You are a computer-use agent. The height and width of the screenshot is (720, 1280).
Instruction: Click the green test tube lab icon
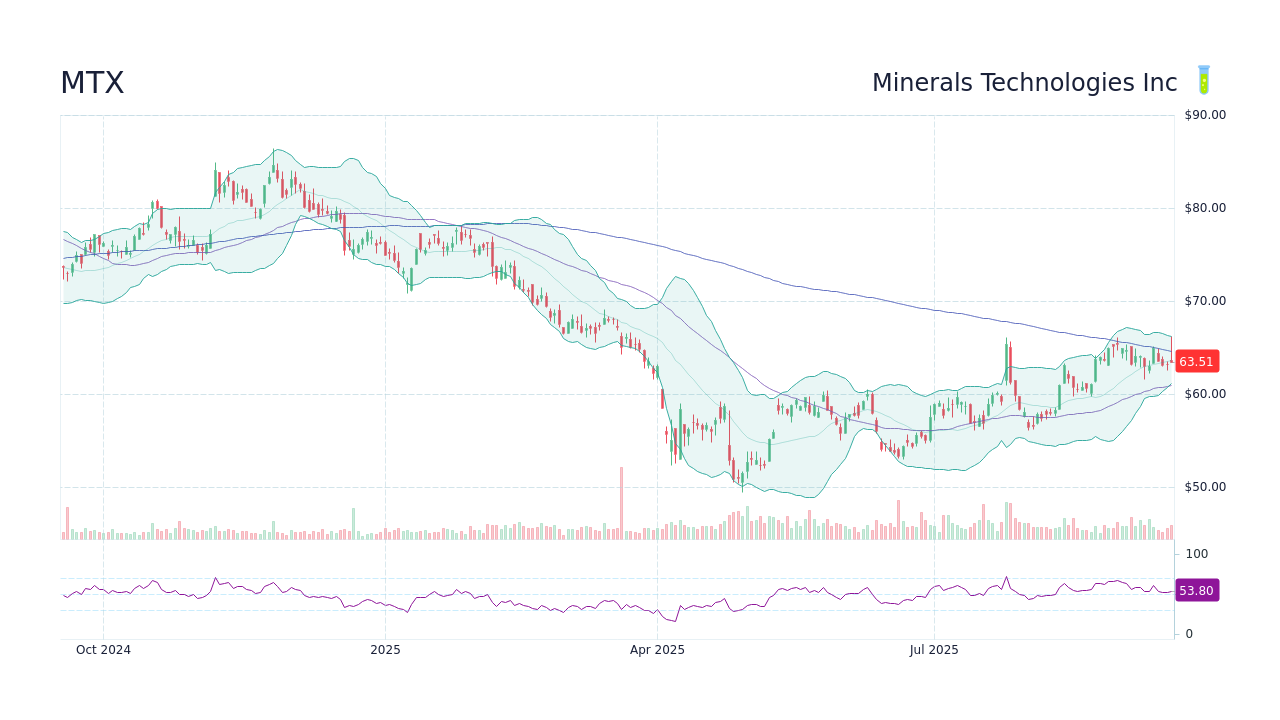1203,80
